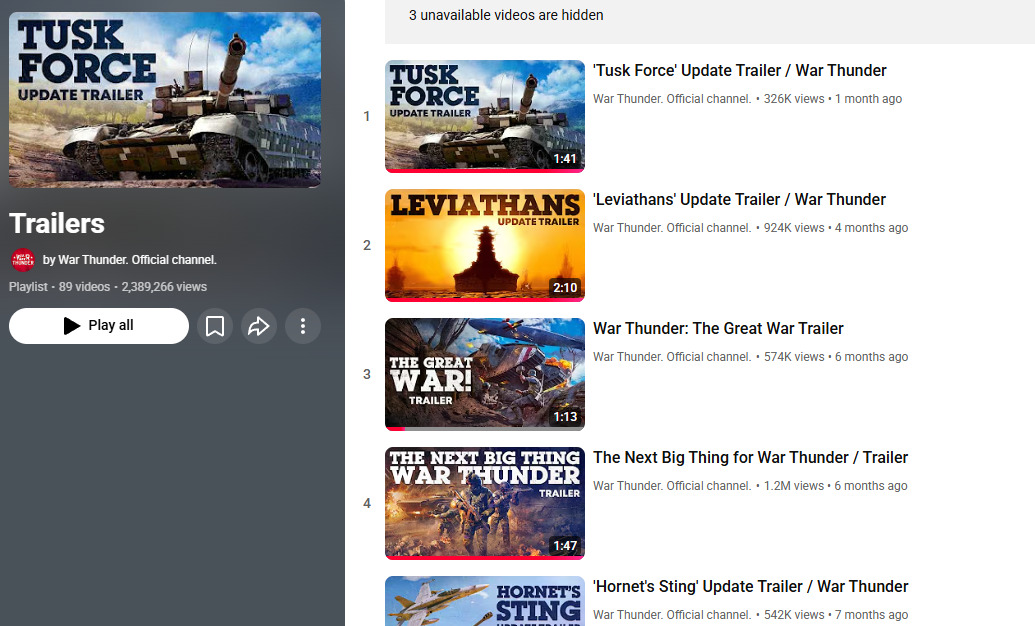This screenshot has width=1035, height=626.
Task: Open the Leviathans Update Trailer thumbnail
Action: tap(484, 245)
